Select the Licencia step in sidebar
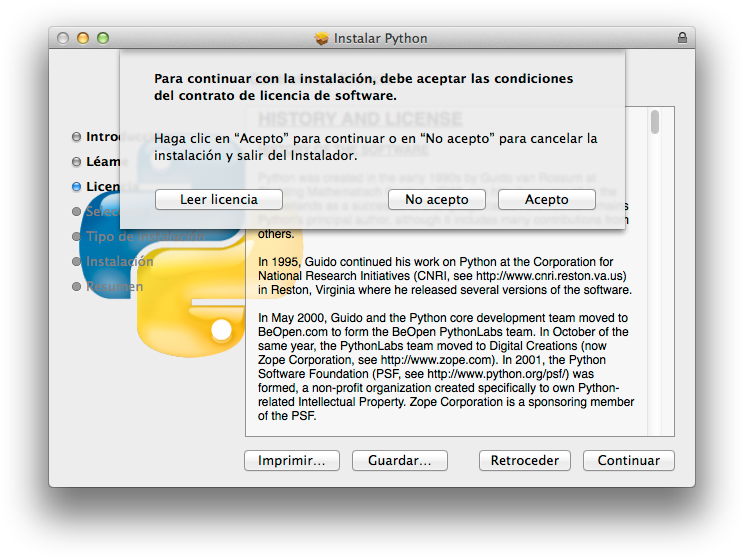744x558 pixels. pyautogui.click(x=107, y=186)
